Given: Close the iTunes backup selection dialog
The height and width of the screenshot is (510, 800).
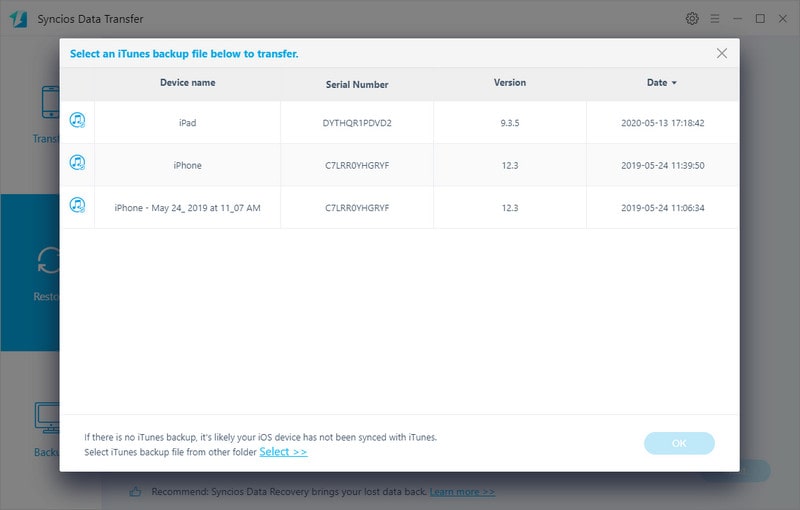Looking at the screenshot, I should coord(721,53).
